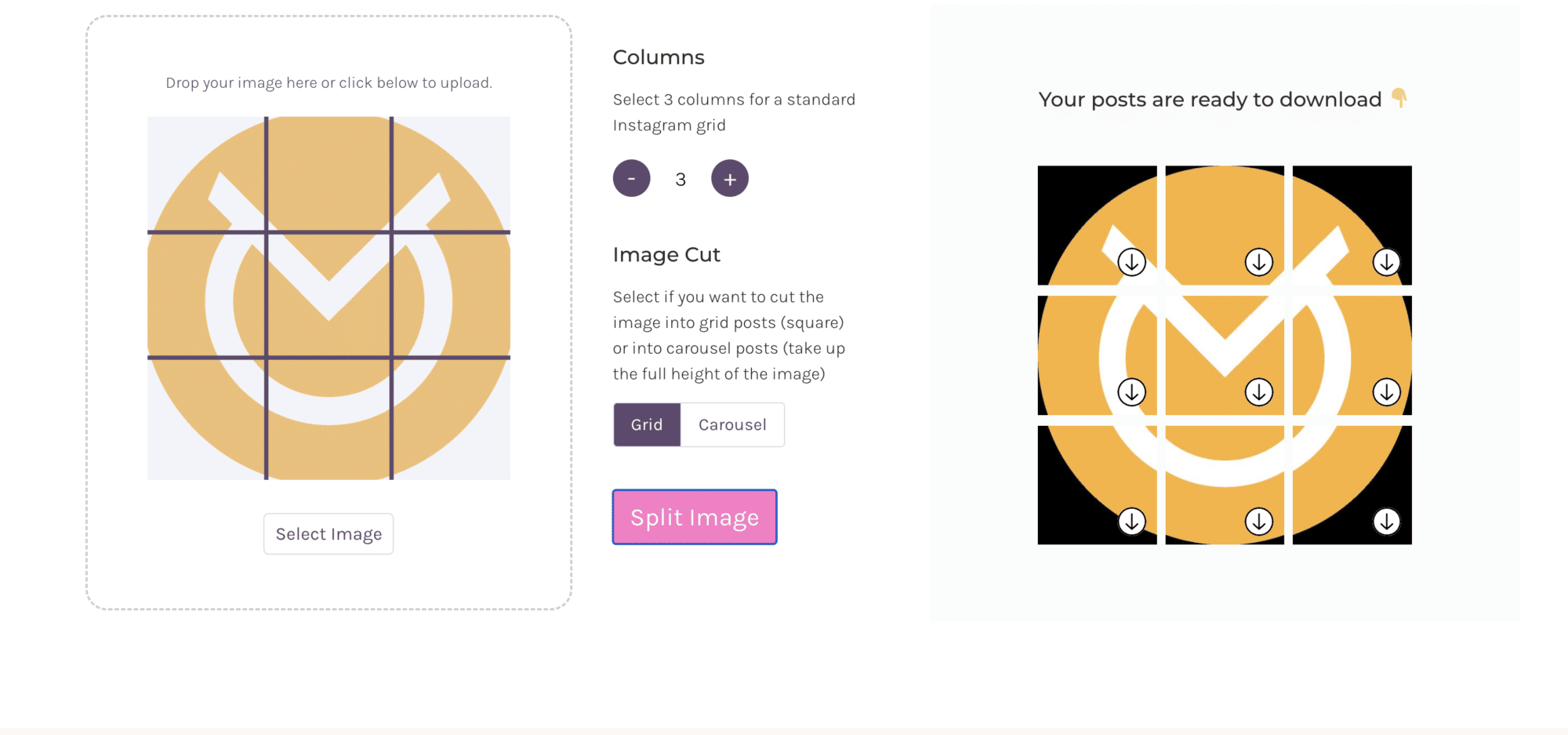Download the center grid tile
The width and height of the screenshot is (1568, 735).
click(x=1259, y=391)
